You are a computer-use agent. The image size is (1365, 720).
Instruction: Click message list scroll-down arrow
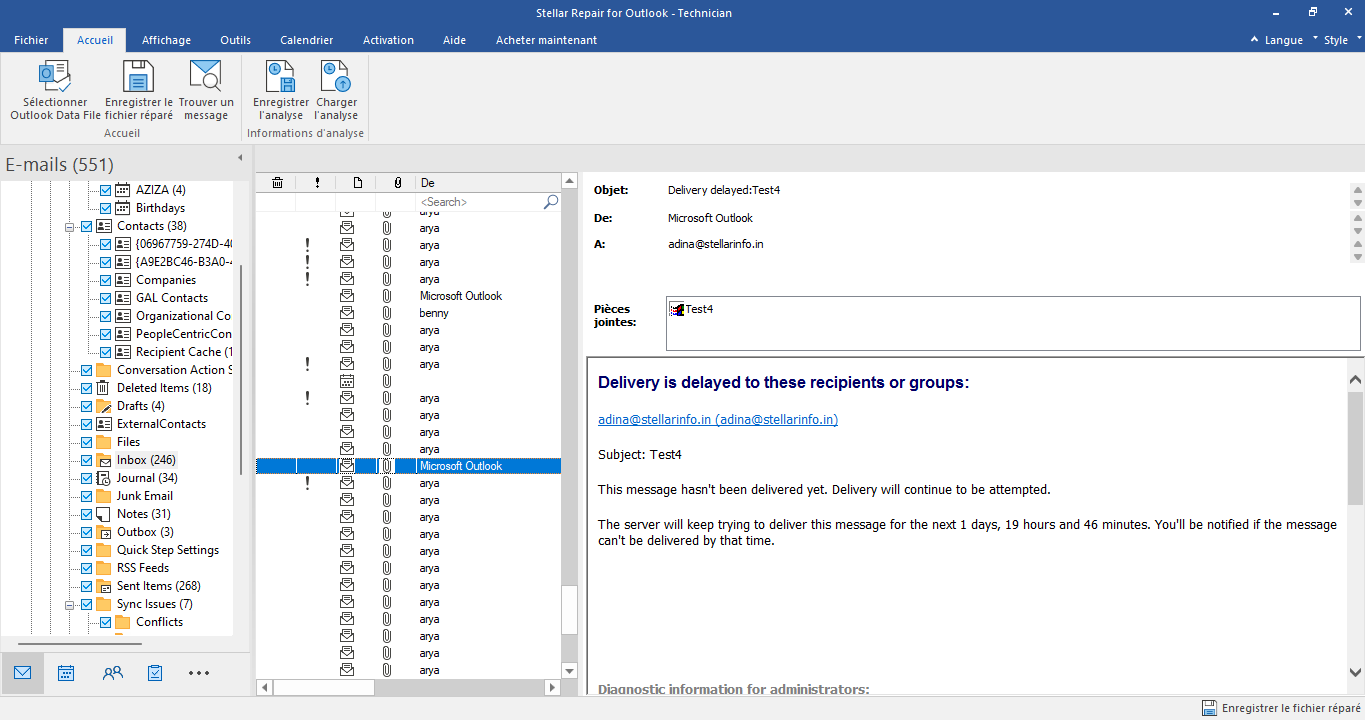point(569,670)
